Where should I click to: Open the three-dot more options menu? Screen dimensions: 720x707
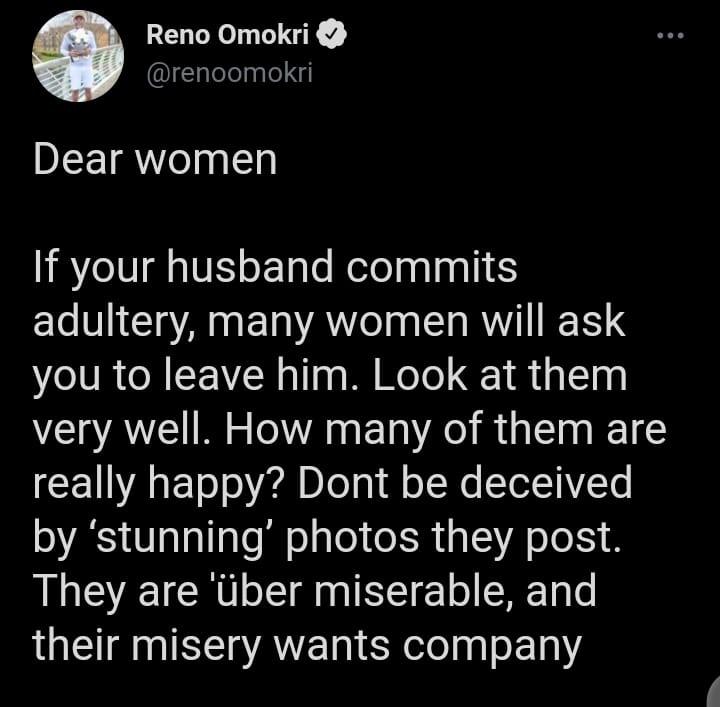pyautogui.click(x=670, y=35)
